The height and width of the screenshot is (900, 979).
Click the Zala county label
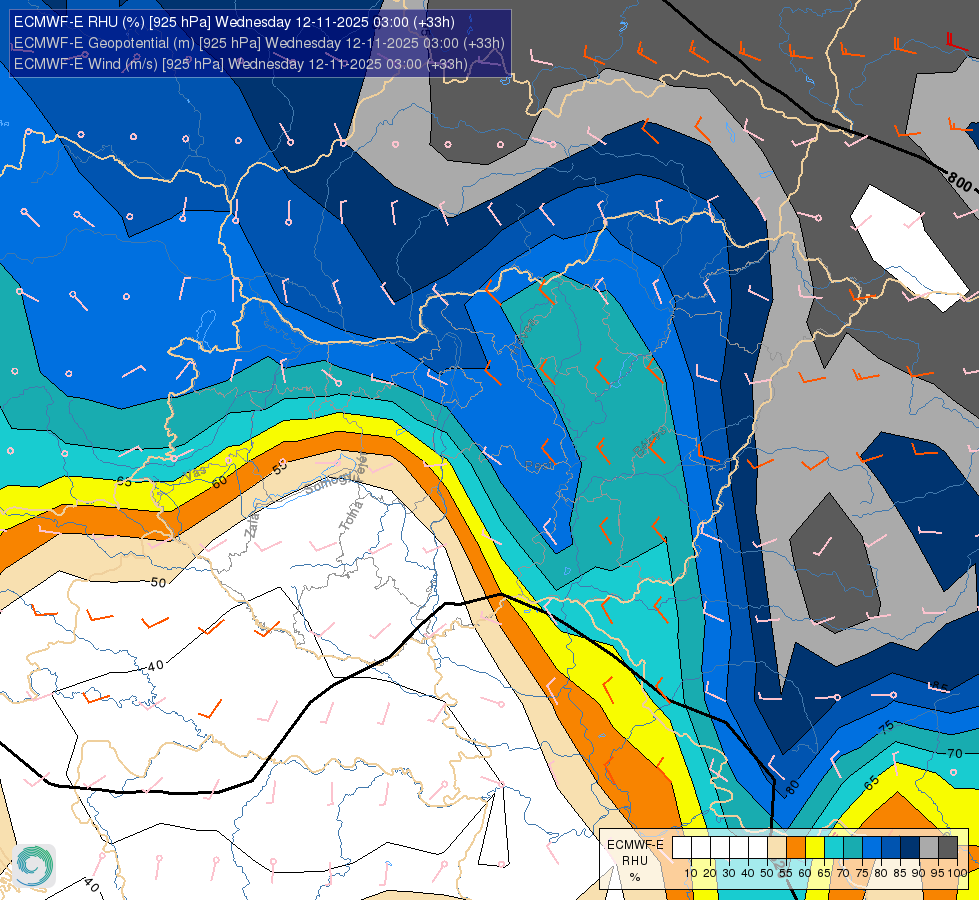click(253, 528)
